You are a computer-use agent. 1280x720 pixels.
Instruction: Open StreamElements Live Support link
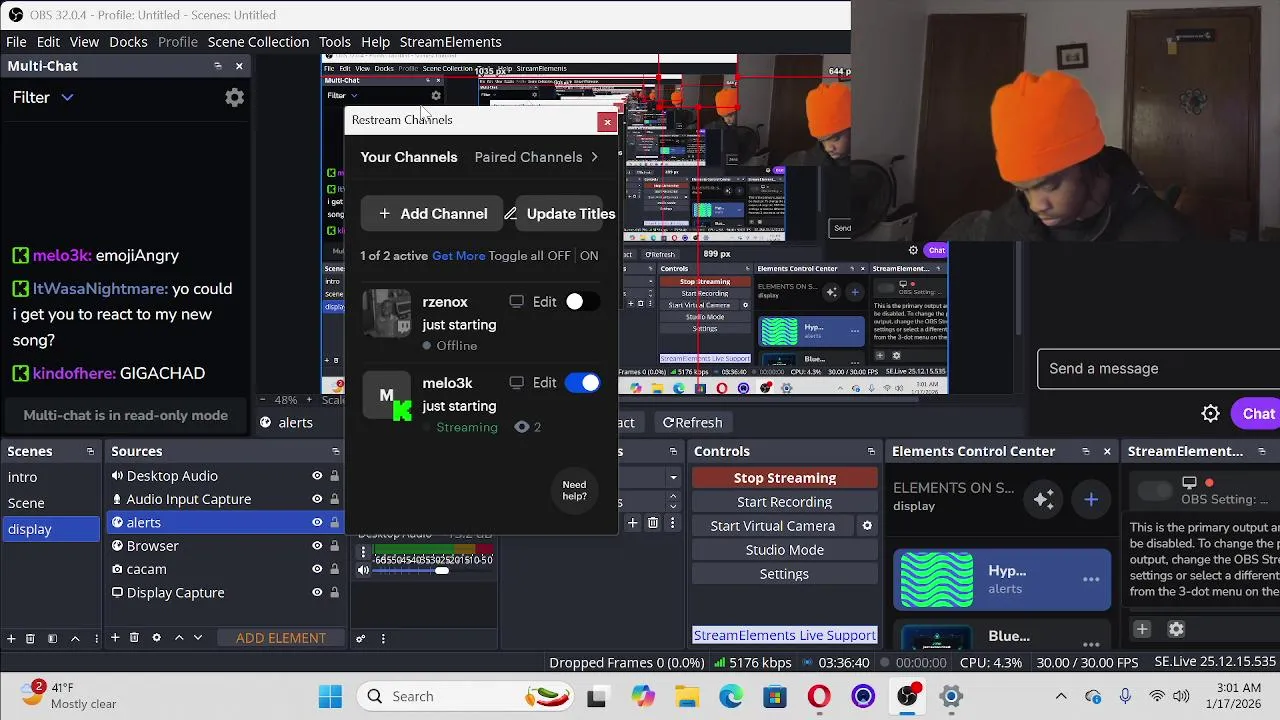click(785, 636)
